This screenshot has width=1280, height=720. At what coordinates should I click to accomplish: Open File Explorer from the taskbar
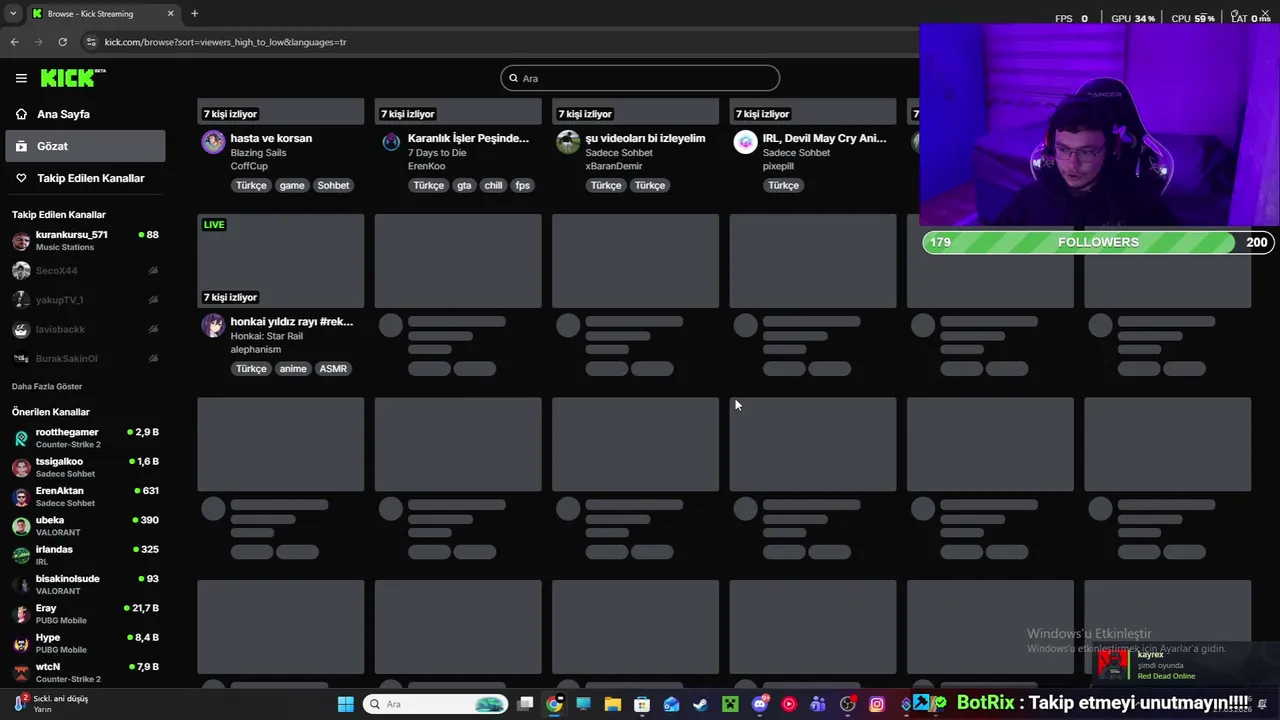pyautogui.click(x=612, y=704)
